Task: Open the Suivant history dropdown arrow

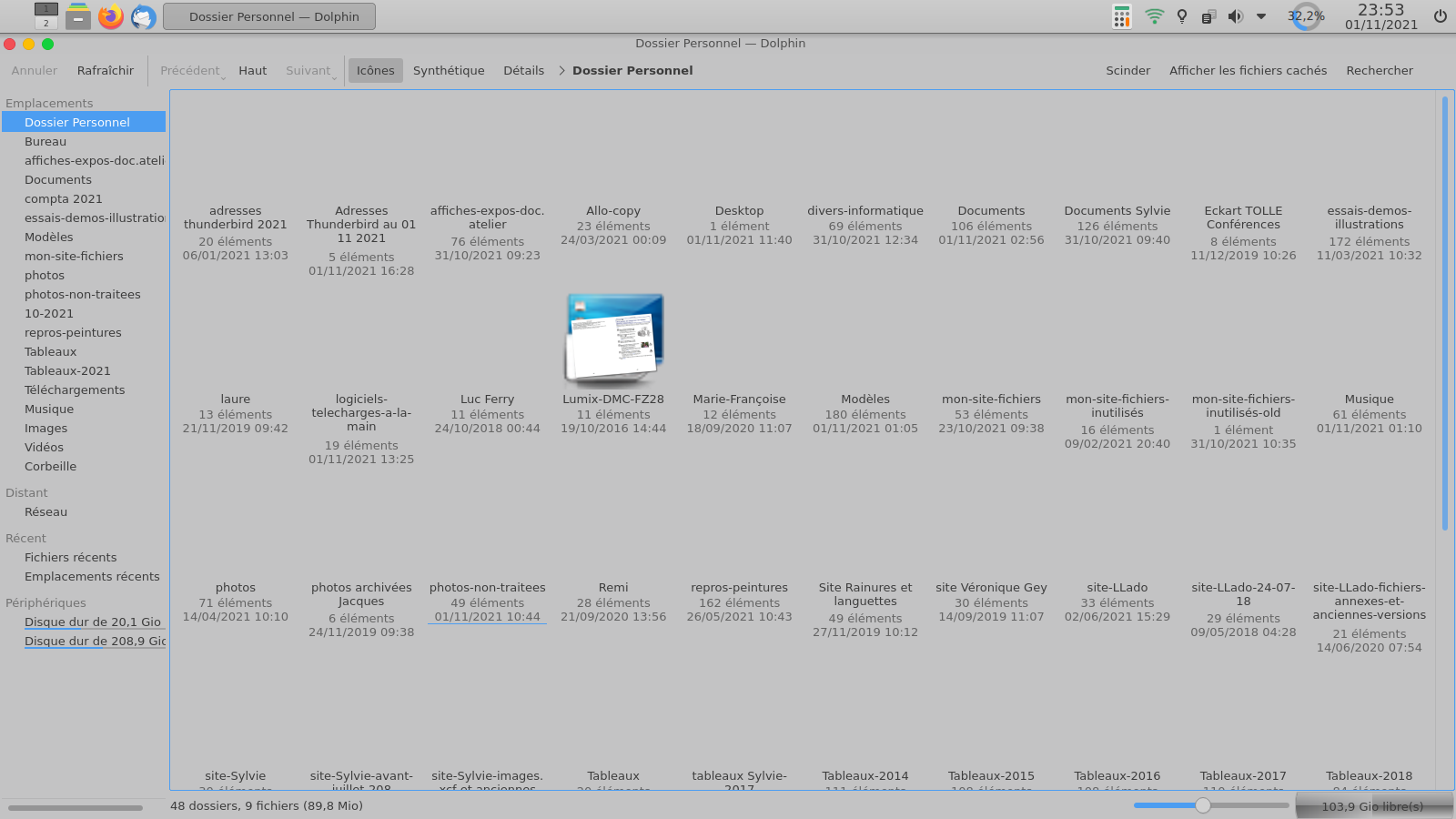Action: pos(335,78)
